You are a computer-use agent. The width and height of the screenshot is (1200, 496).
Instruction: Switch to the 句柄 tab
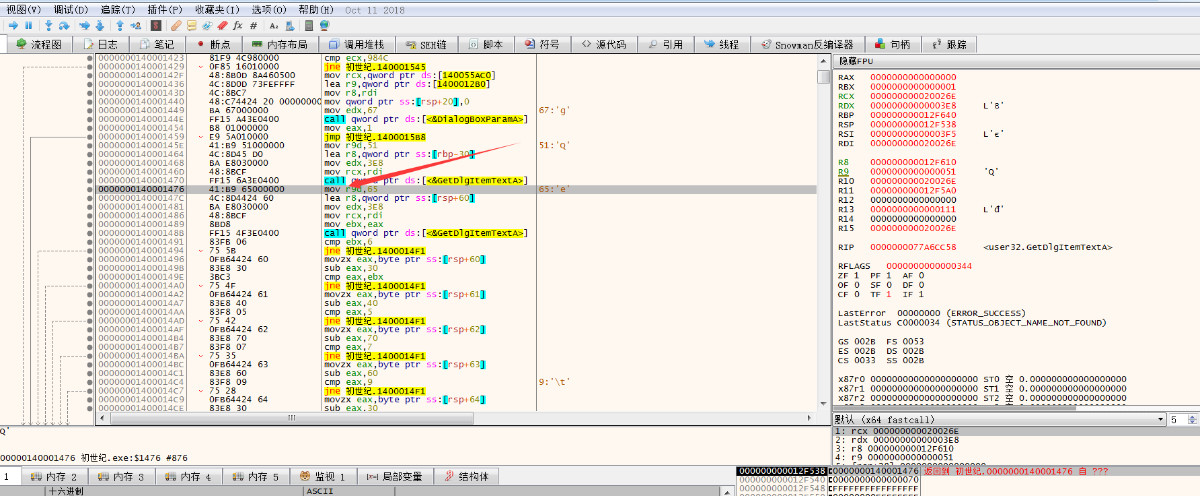(893, 44)
